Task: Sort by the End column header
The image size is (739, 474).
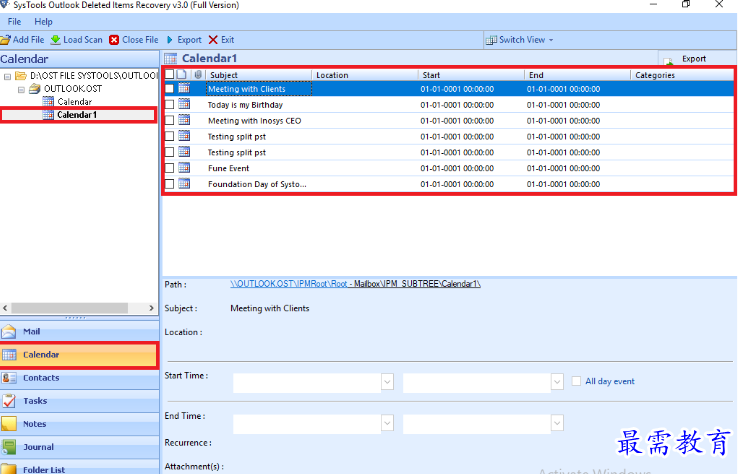Action: coord(577,75)
